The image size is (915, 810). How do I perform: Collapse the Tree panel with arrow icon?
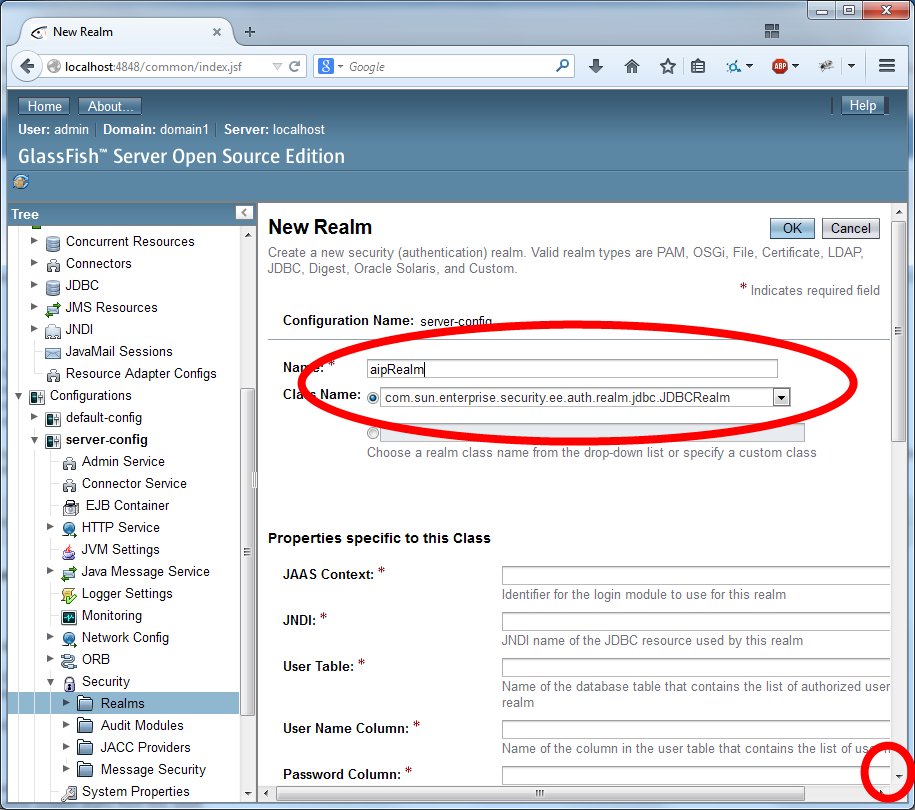(244, 213)
